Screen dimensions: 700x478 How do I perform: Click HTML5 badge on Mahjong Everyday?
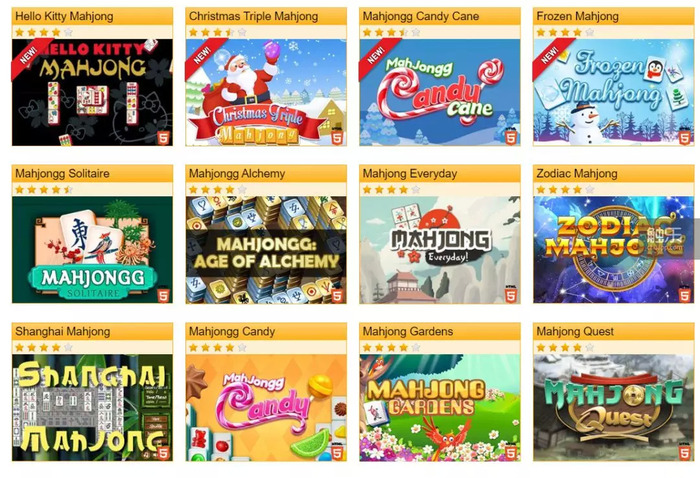pyautogui.click(x=511, y=295)
